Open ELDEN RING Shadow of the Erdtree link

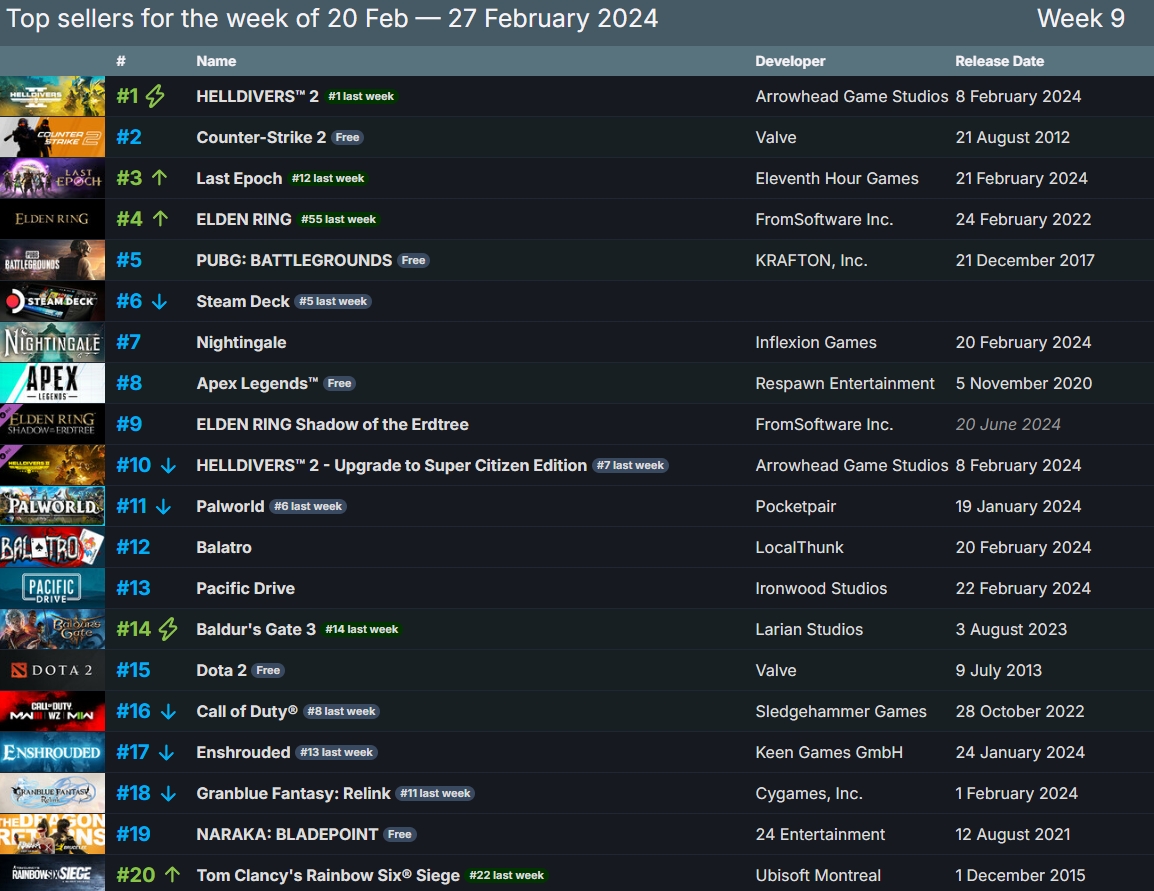[x=333, y=425]
